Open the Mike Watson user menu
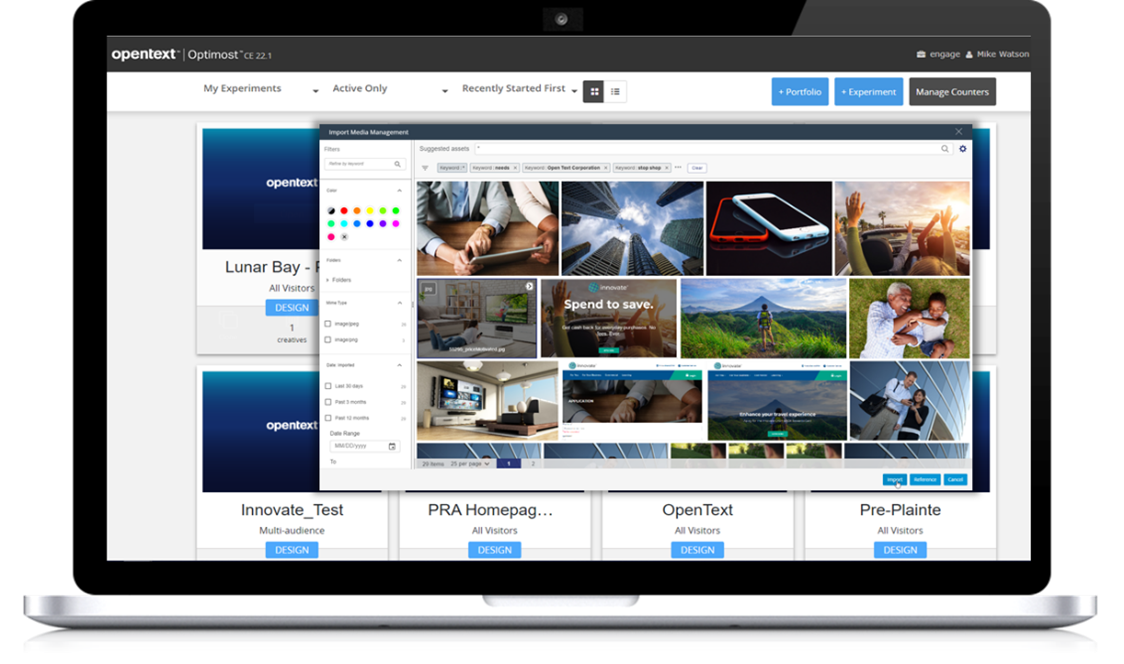This screenshot has width=1124, height=664. tap(997, 54)
